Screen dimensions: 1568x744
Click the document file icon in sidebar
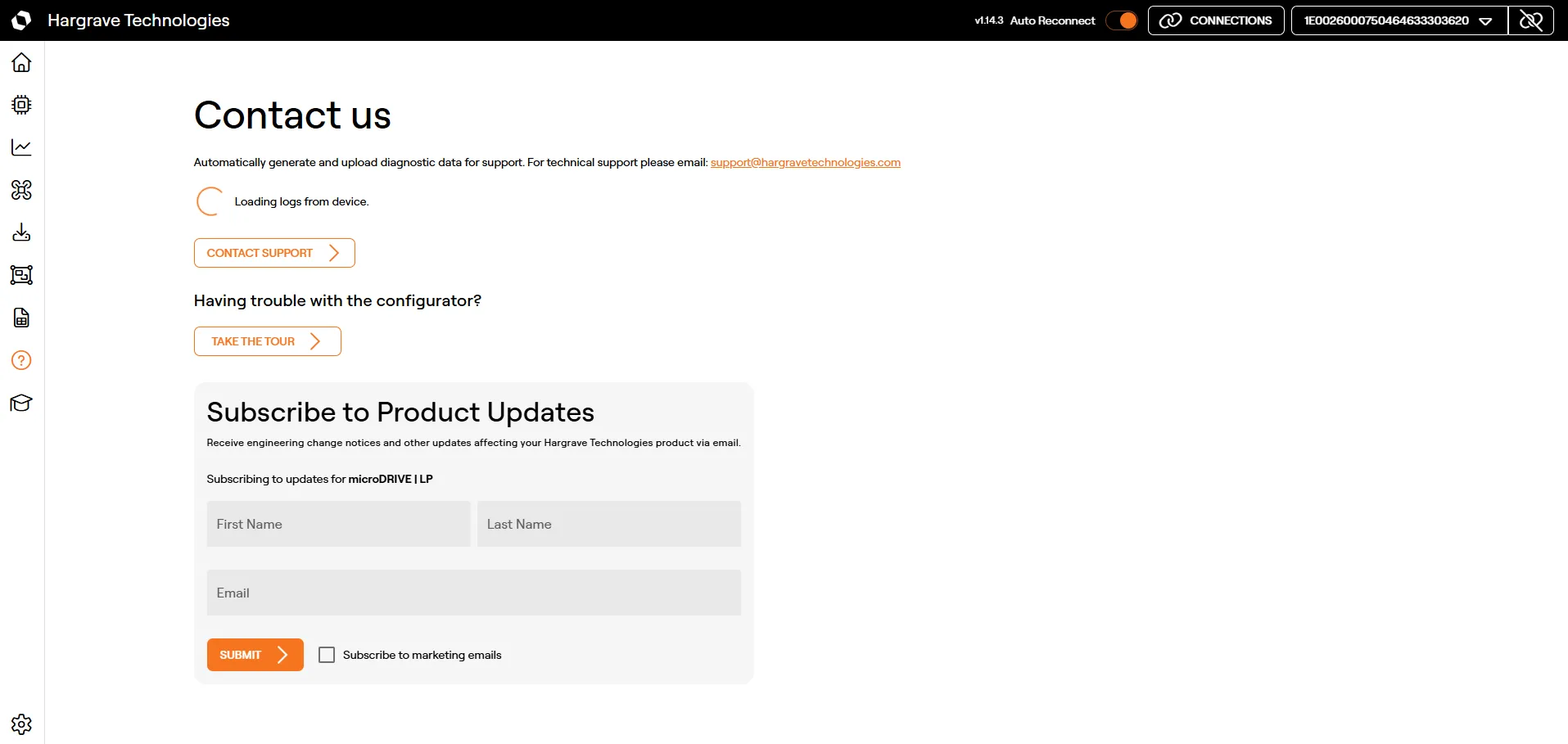coord(21,318)
